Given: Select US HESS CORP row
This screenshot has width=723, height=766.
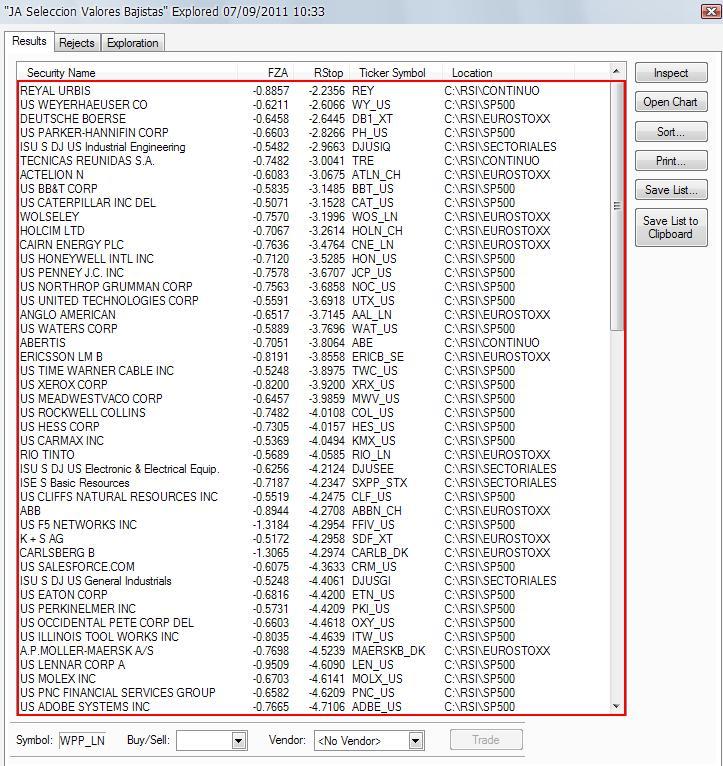Looking at the screenshot, I should pos(314,427).
